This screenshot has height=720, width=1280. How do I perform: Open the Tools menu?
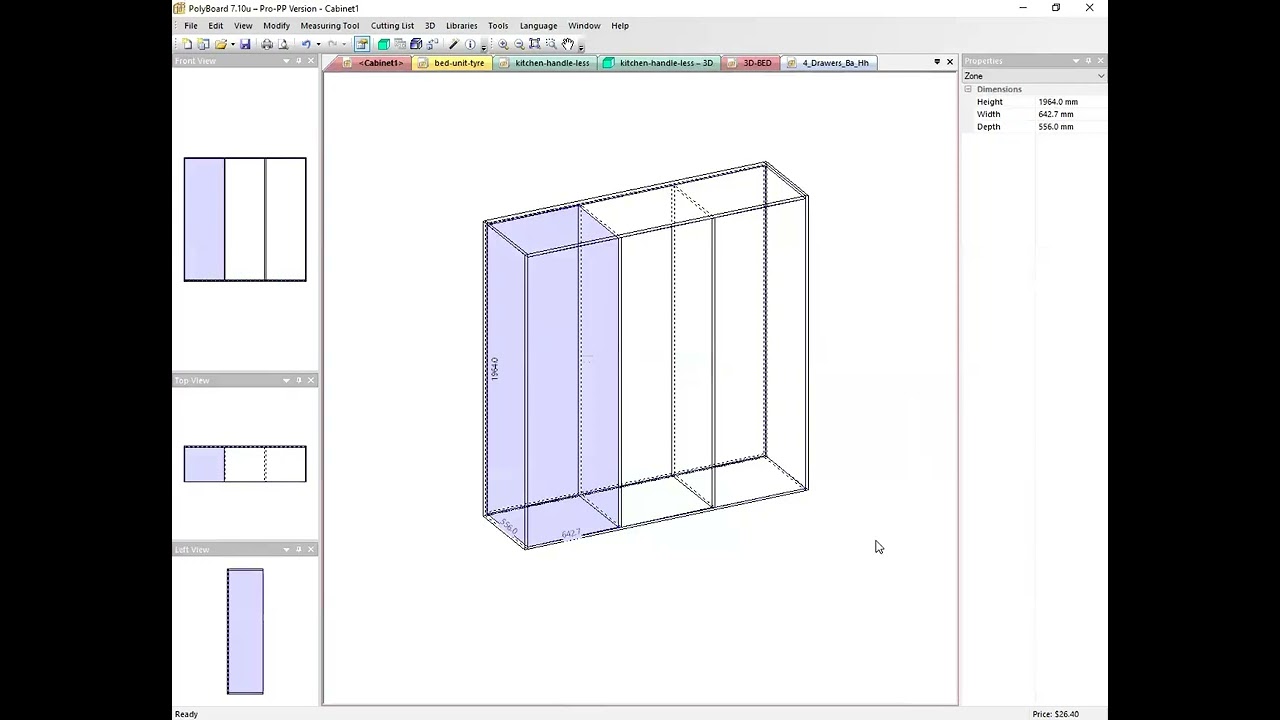point(498,26)
